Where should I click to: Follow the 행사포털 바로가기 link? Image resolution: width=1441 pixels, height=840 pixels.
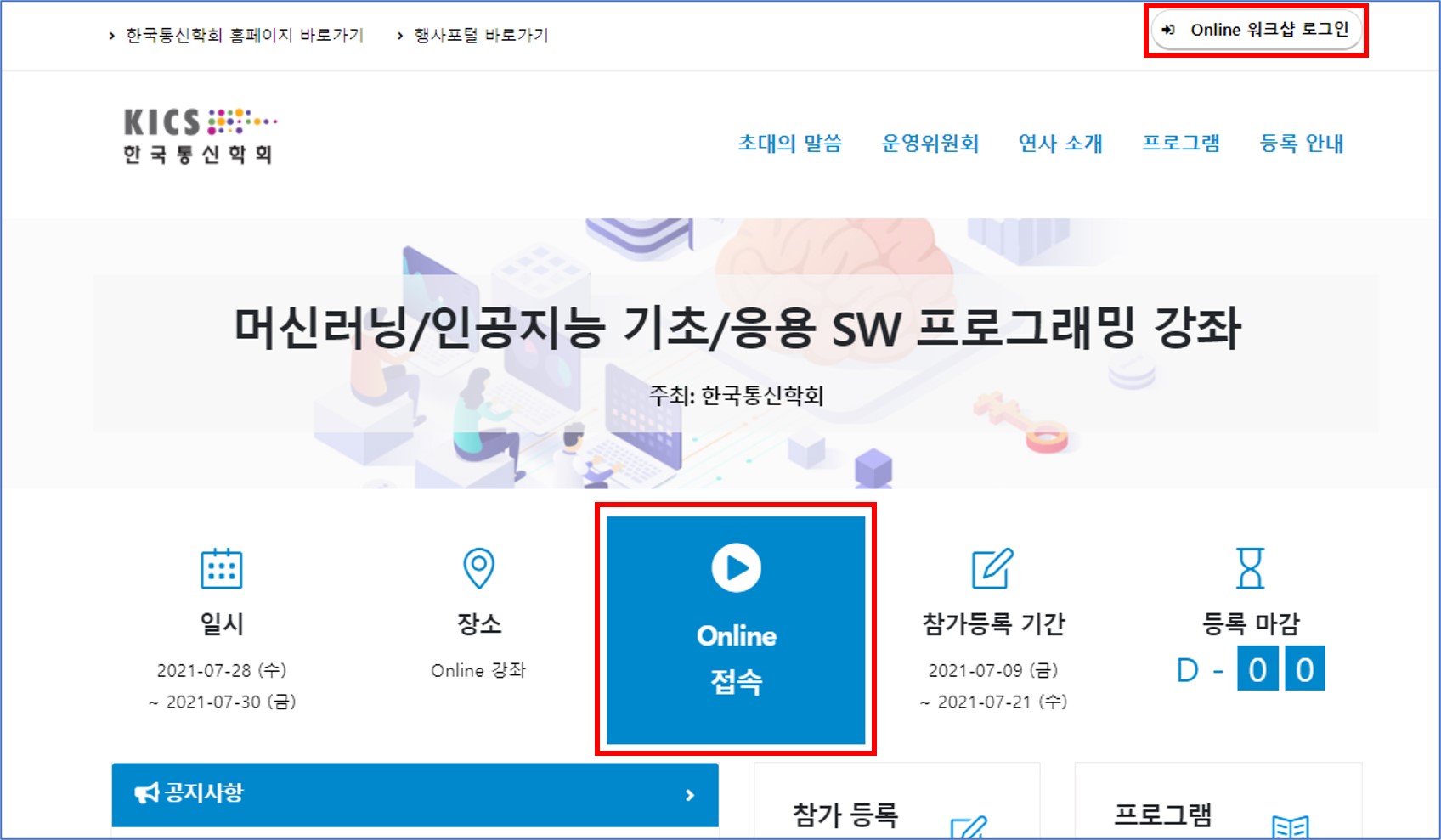[x=481, y=36]
